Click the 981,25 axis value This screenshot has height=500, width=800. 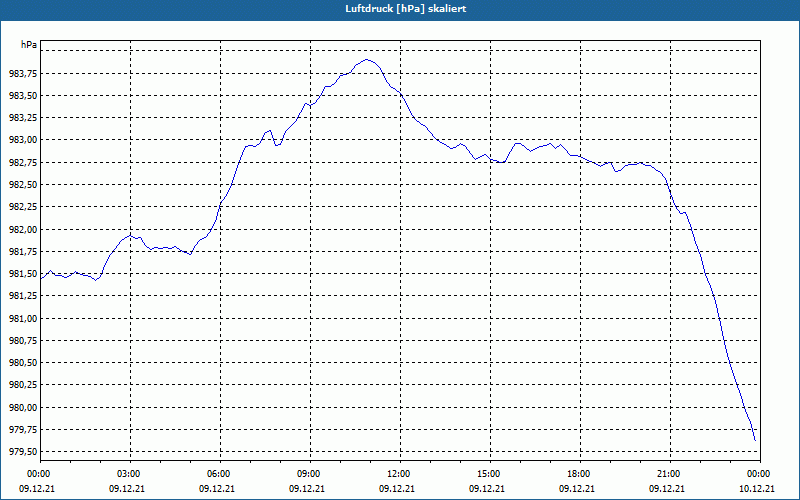(23, 296)
